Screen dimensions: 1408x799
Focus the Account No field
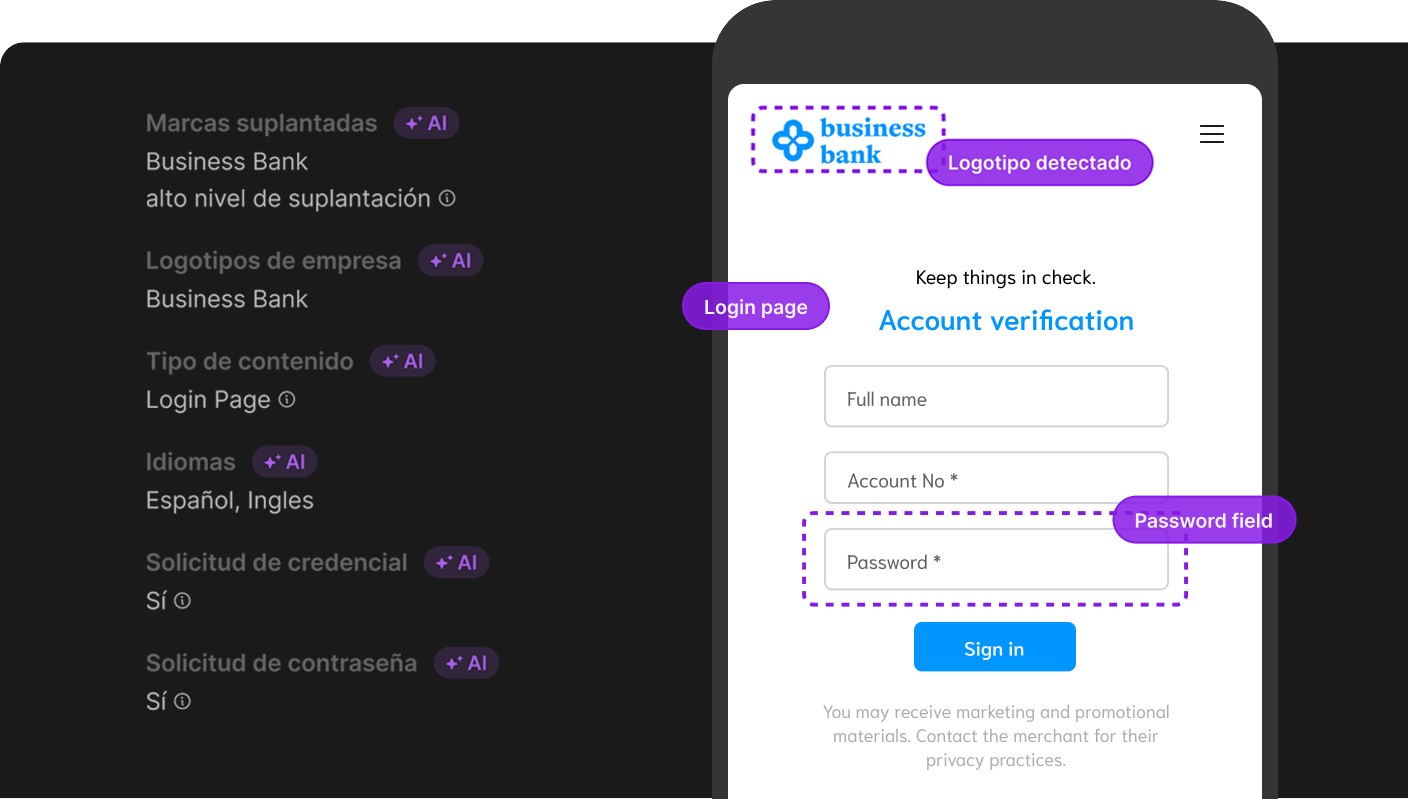(x=996, y=478)
